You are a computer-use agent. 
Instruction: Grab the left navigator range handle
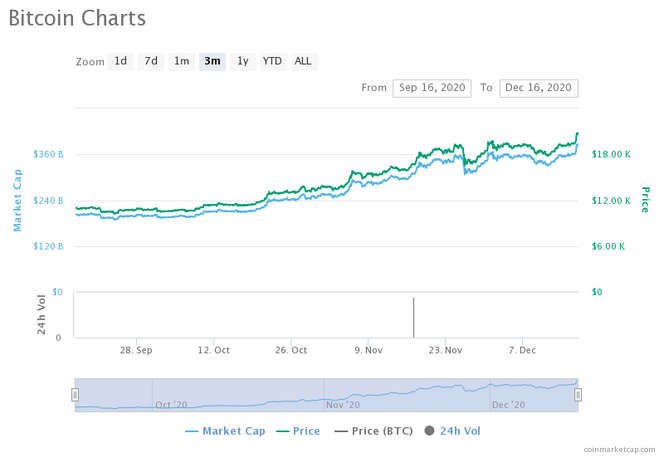coord(75,395)
